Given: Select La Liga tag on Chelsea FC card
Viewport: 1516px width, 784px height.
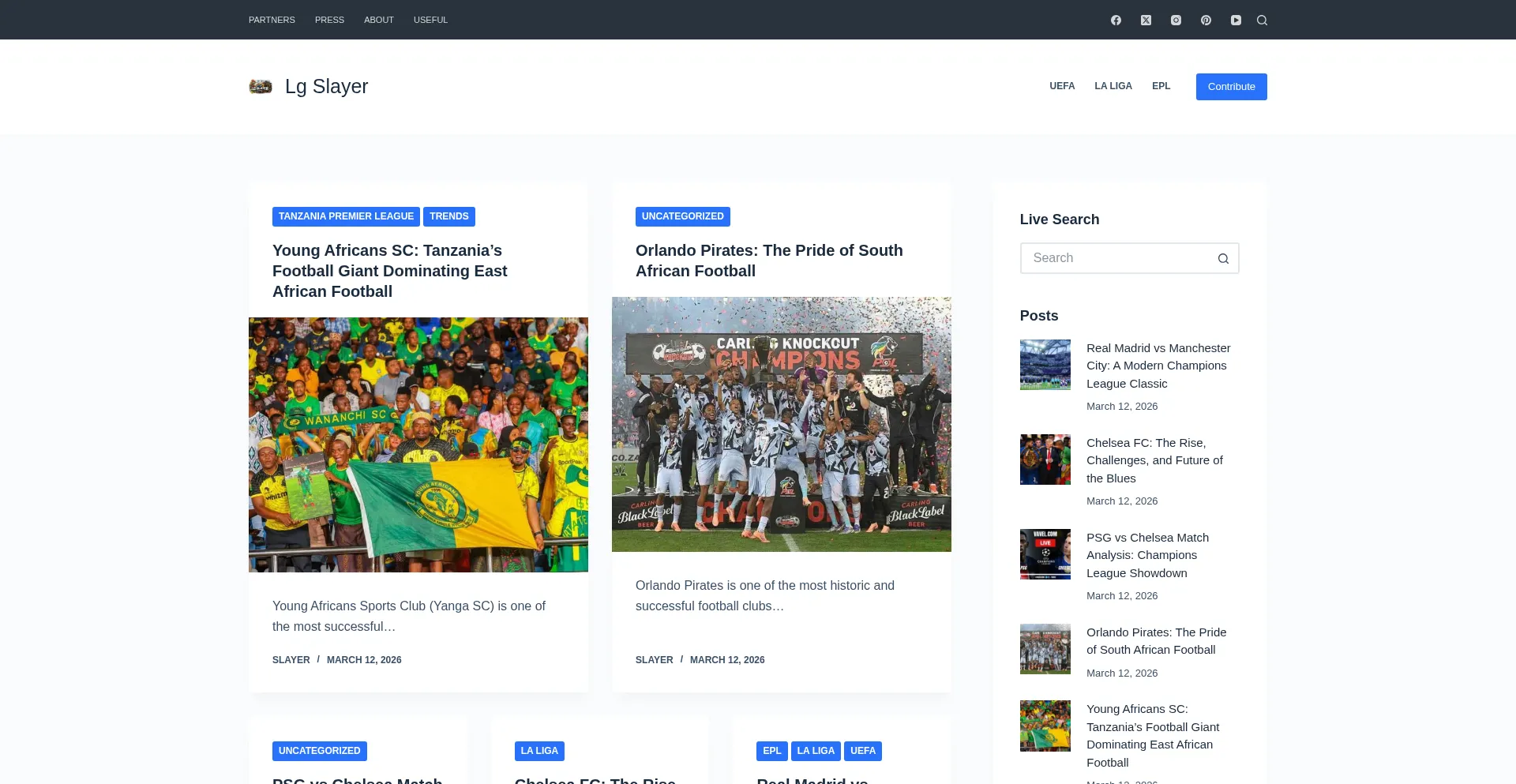Looking at the screenshot, I should tap(539, 751).
